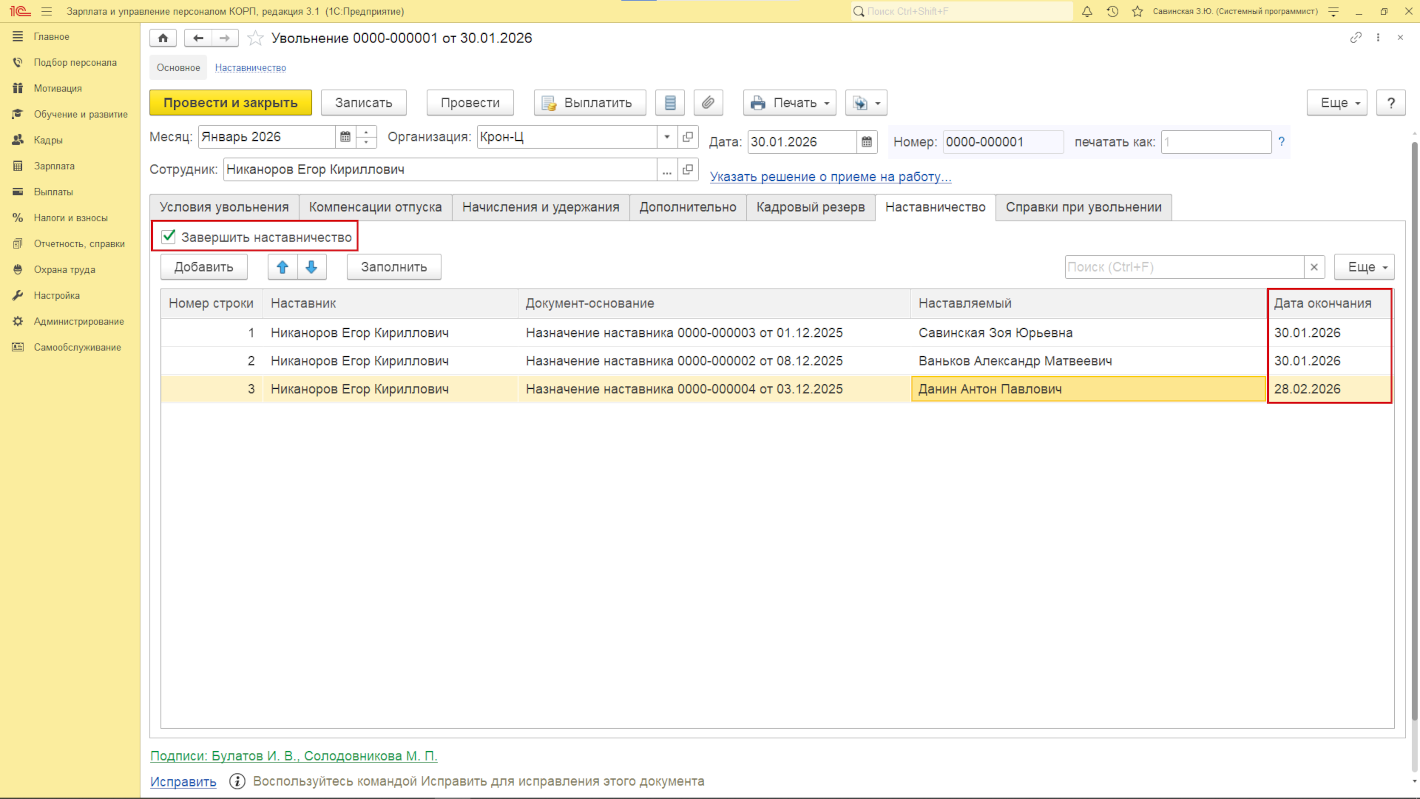Open calendar picker for Дата field
This screenshot has height=799, width=1420.
click(867, 142)
